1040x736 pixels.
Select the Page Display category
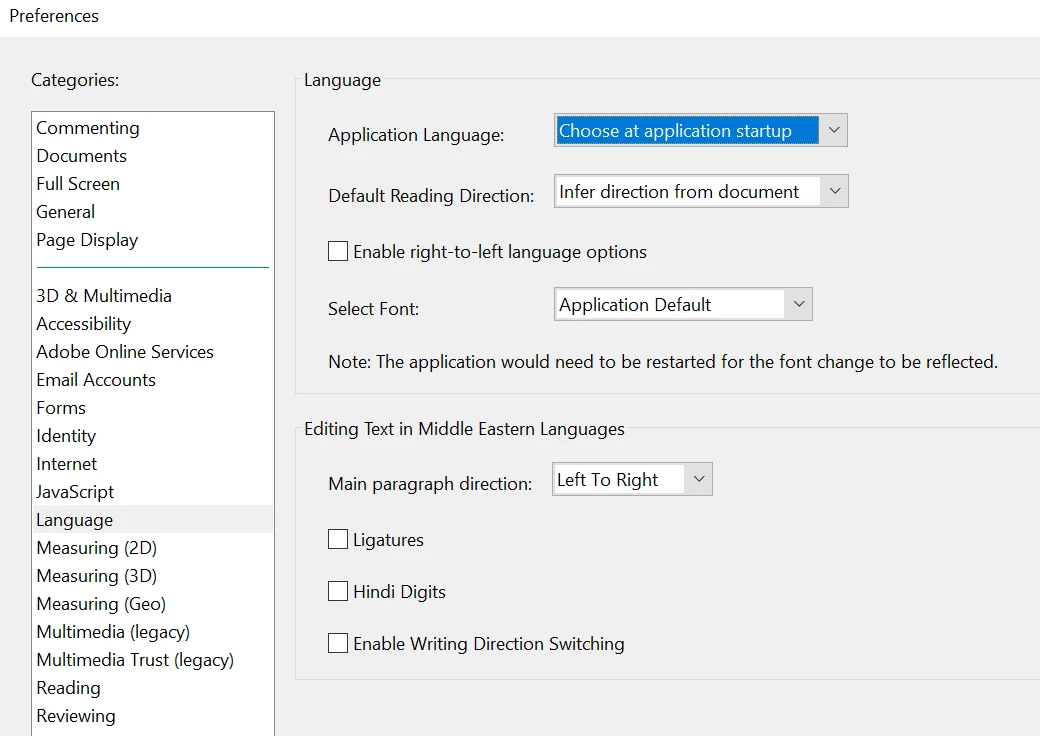(87, 240)
